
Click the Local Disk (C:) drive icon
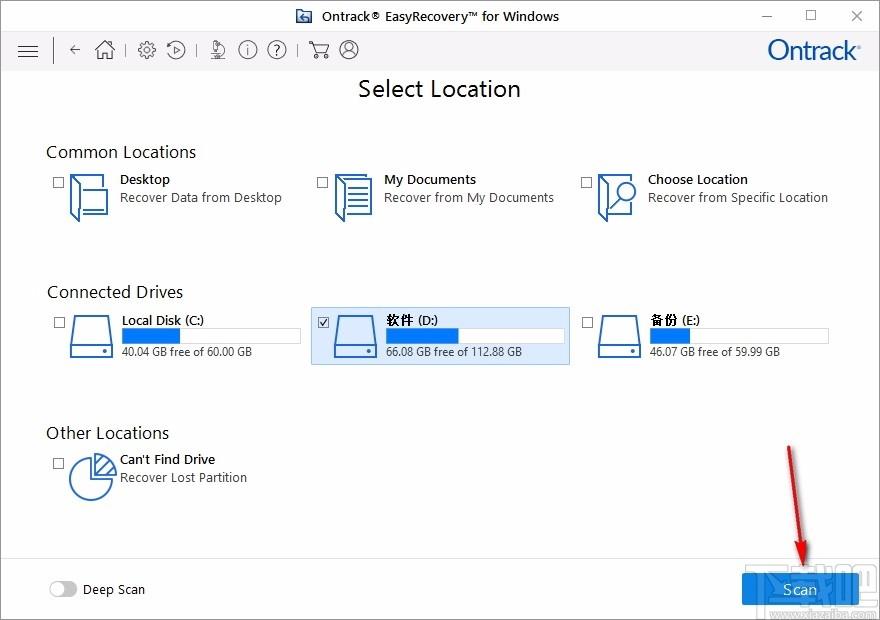pos(91,336)
